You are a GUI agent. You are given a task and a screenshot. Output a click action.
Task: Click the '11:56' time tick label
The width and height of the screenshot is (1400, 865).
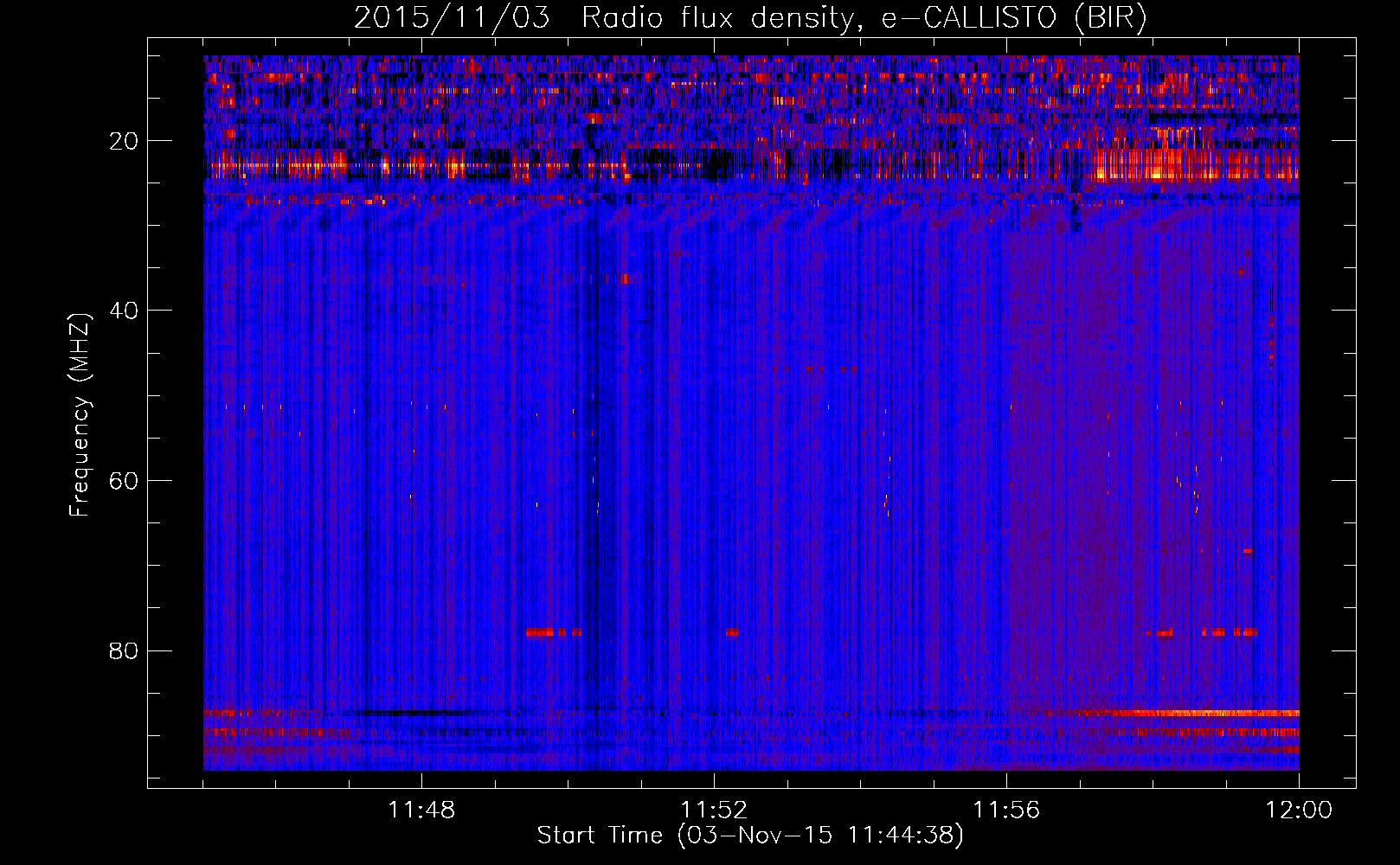(x=1006, y=811)
